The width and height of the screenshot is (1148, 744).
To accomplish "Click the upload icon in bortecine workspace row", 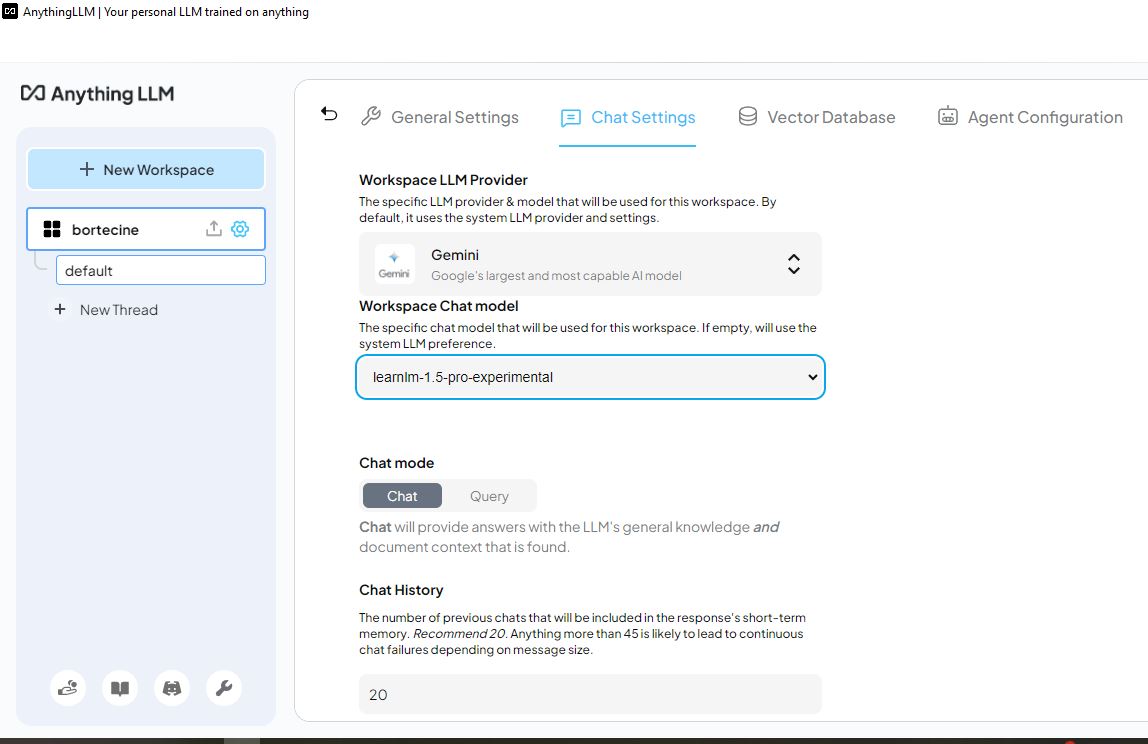I will click(213, 228).
